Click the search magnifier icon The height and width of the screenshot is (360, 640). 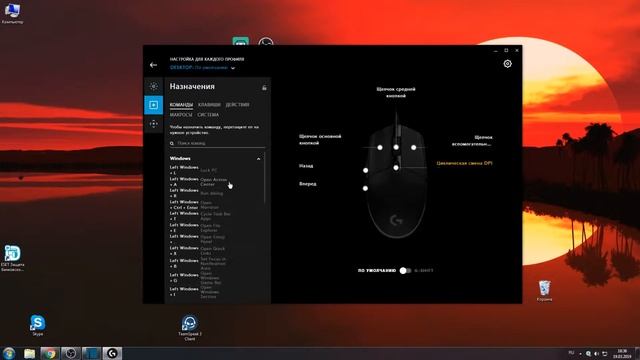click(172, 143)
